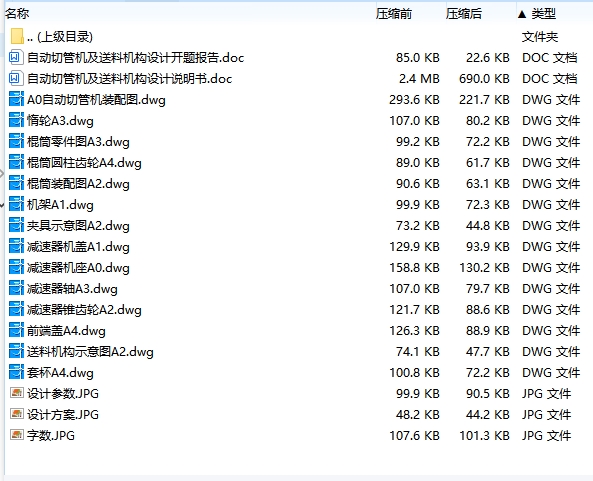Viewport: 593px width, 481px height.
Task: Click DWG icon of 送料机构示意图A2.dwg
Action: (16, 351)
